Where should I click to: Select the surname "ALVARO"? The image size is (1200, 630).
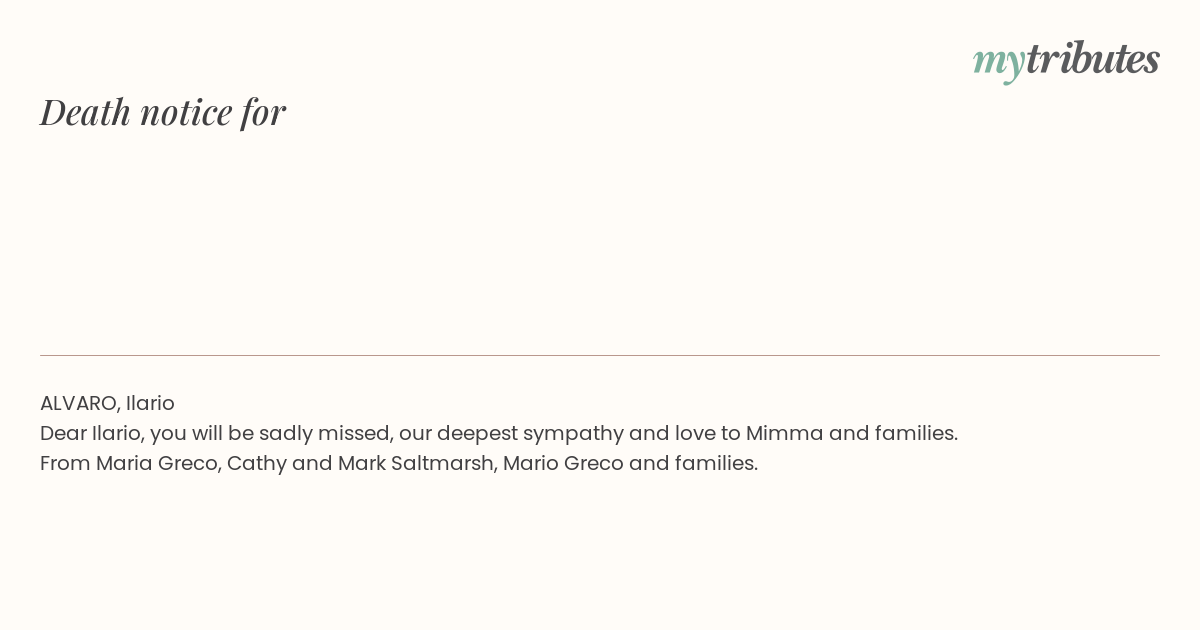[x=80, y=403]
